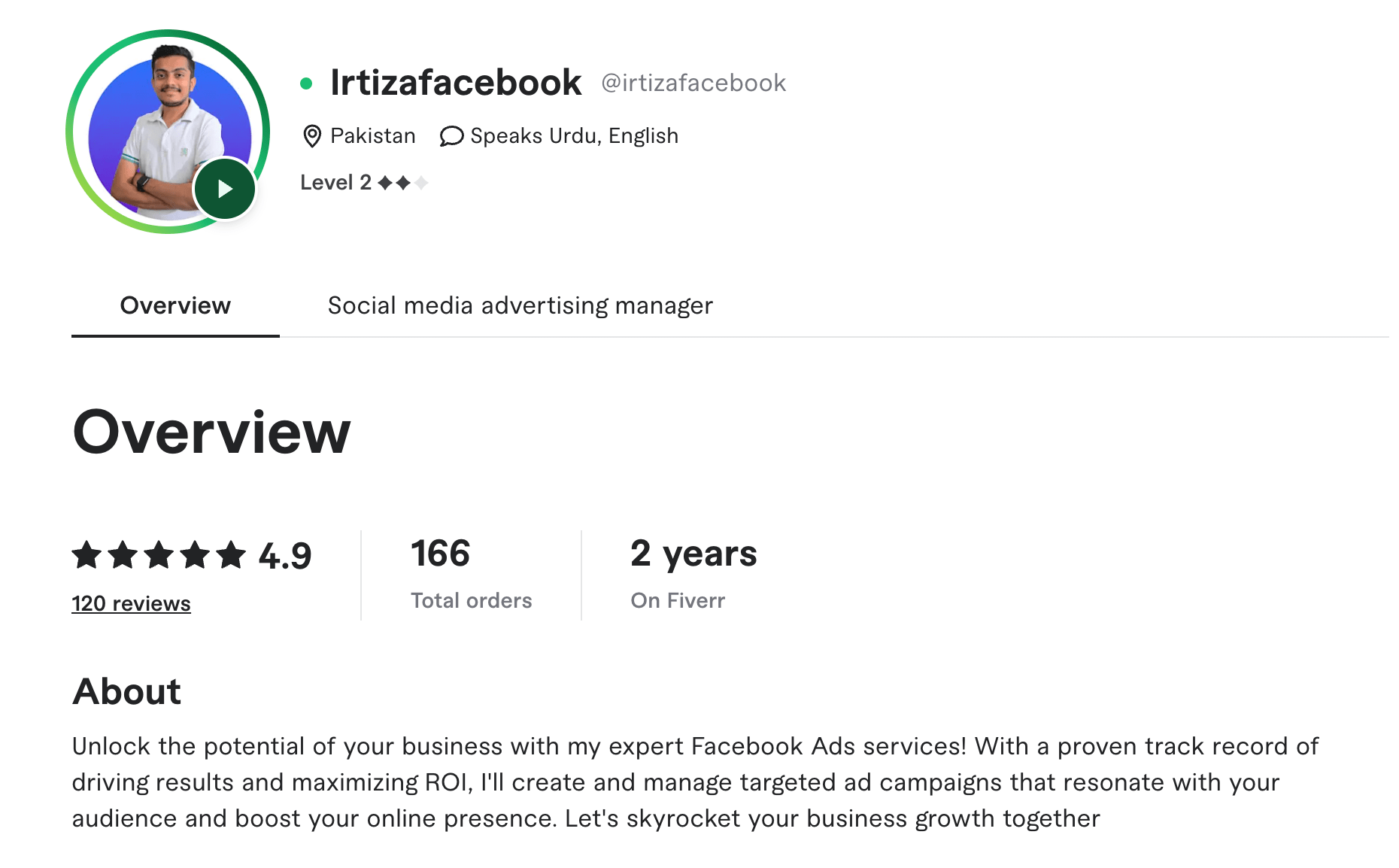Click the Irtizafacebook display name

click(x=456, y=82)
